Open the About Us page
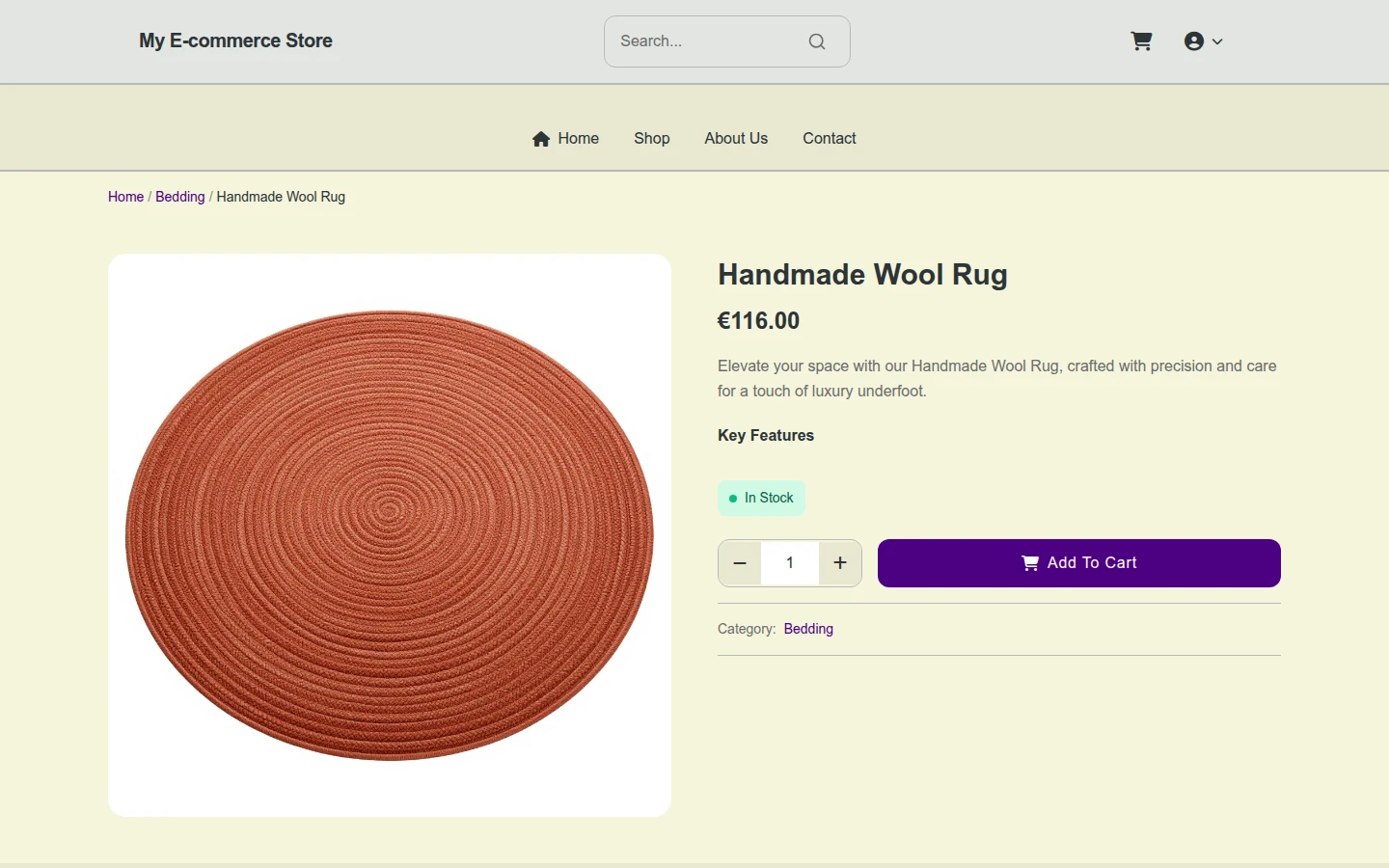This screenshot has height=868, width=1389. [x=736, y=139]
